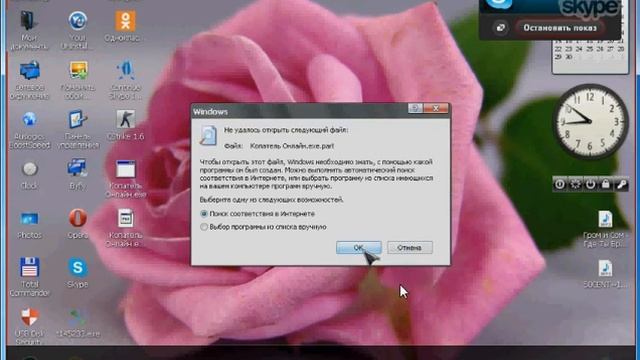Select the 50CENT music file icon
Image resolution: width=640 pixels, height=360 pixels.
(x=605, y=274)
